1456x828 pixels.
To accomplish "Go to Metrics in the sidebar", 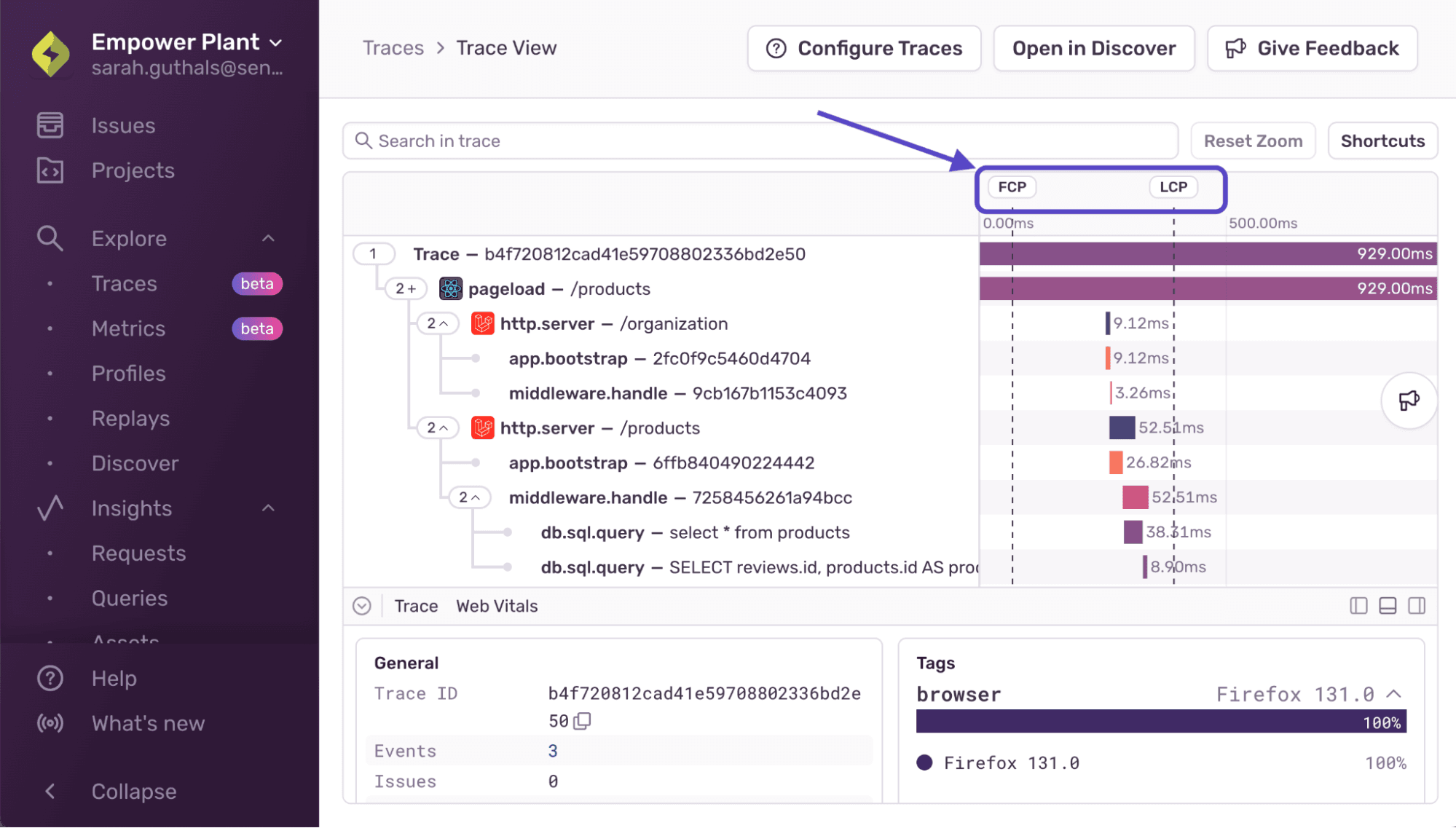I will pos(128,328).
